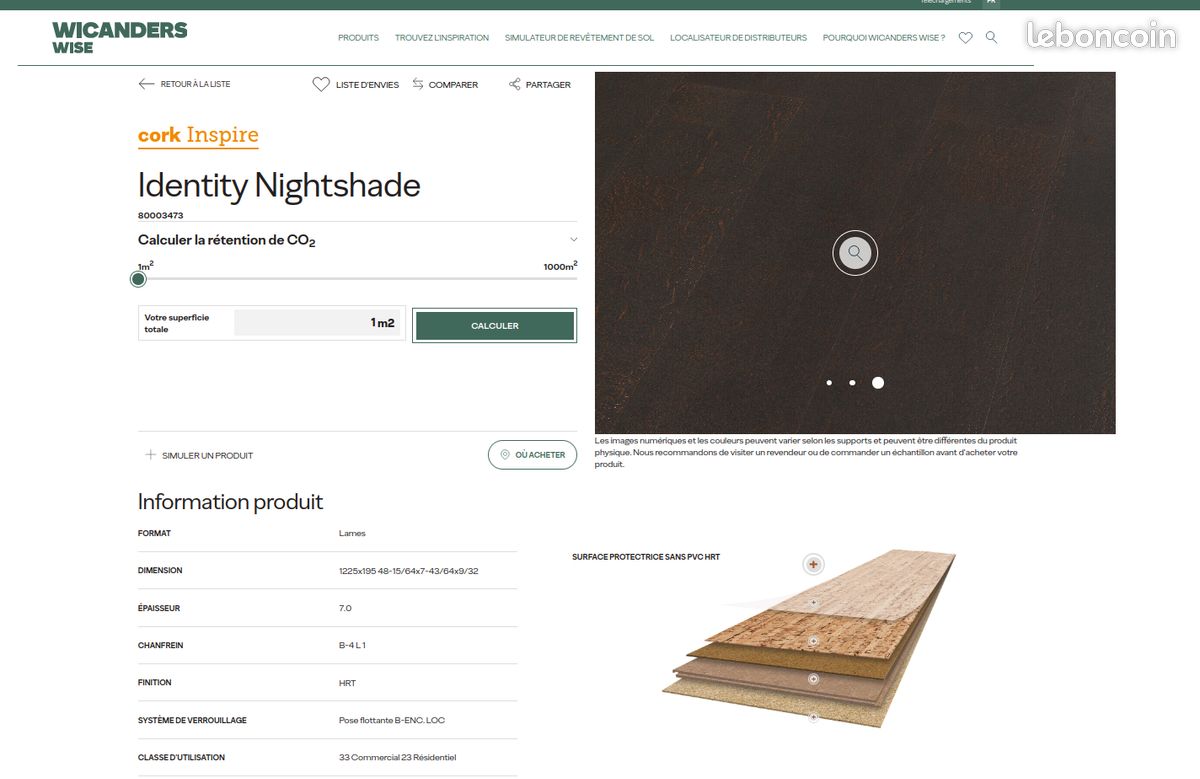Open the top plus hotspot on layer diagram
Viewport: 1200px width, 779px height.
click(x=814, y=565)
